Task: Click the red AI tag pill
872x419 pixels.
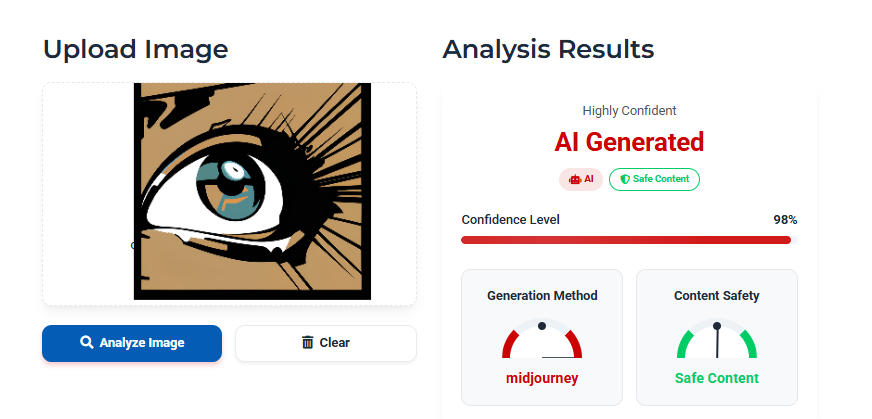Action: pyautogui.click(x=581, y=179)
